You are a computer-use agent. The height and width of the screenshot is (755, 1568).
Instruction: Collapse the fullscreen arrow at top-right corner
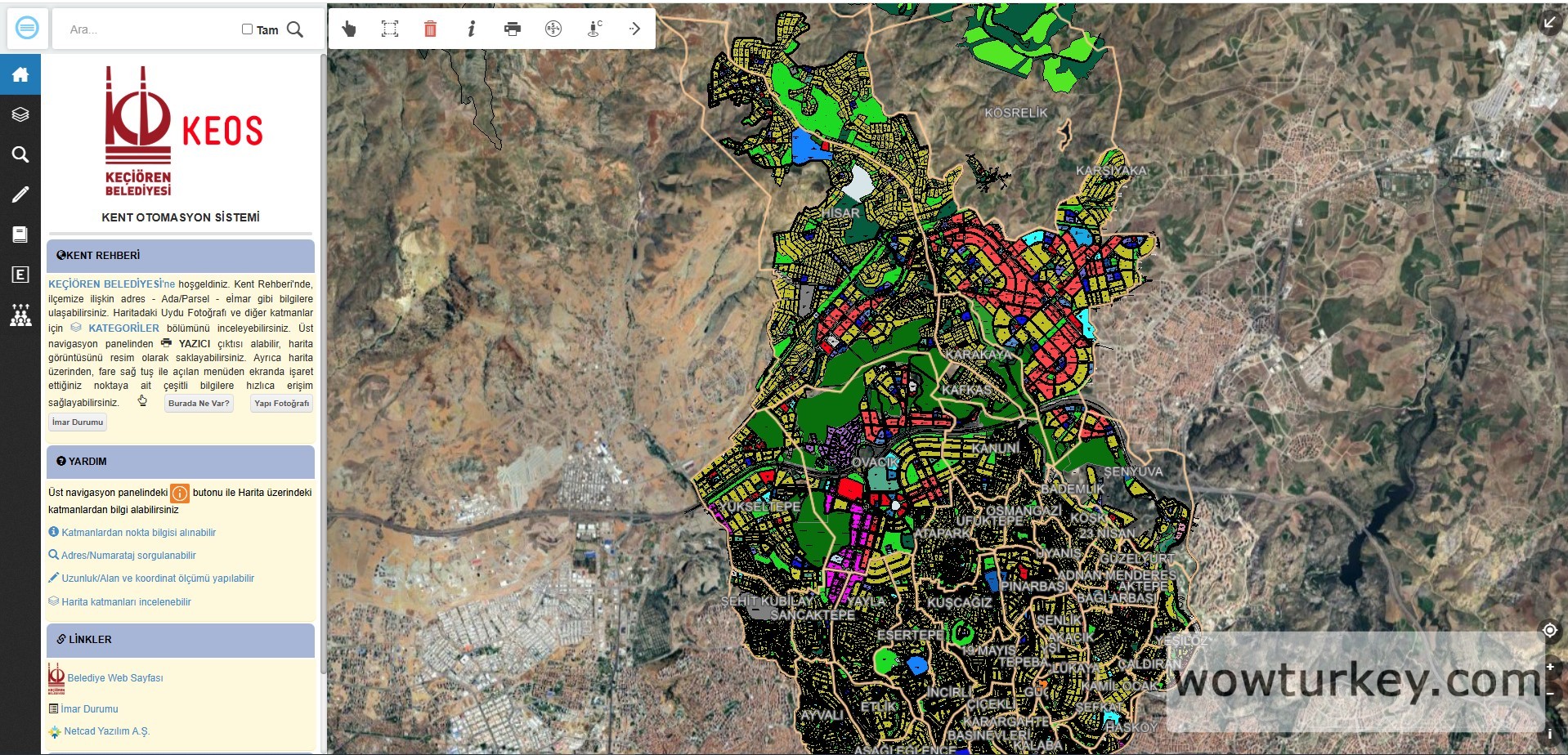(1549, 23)
